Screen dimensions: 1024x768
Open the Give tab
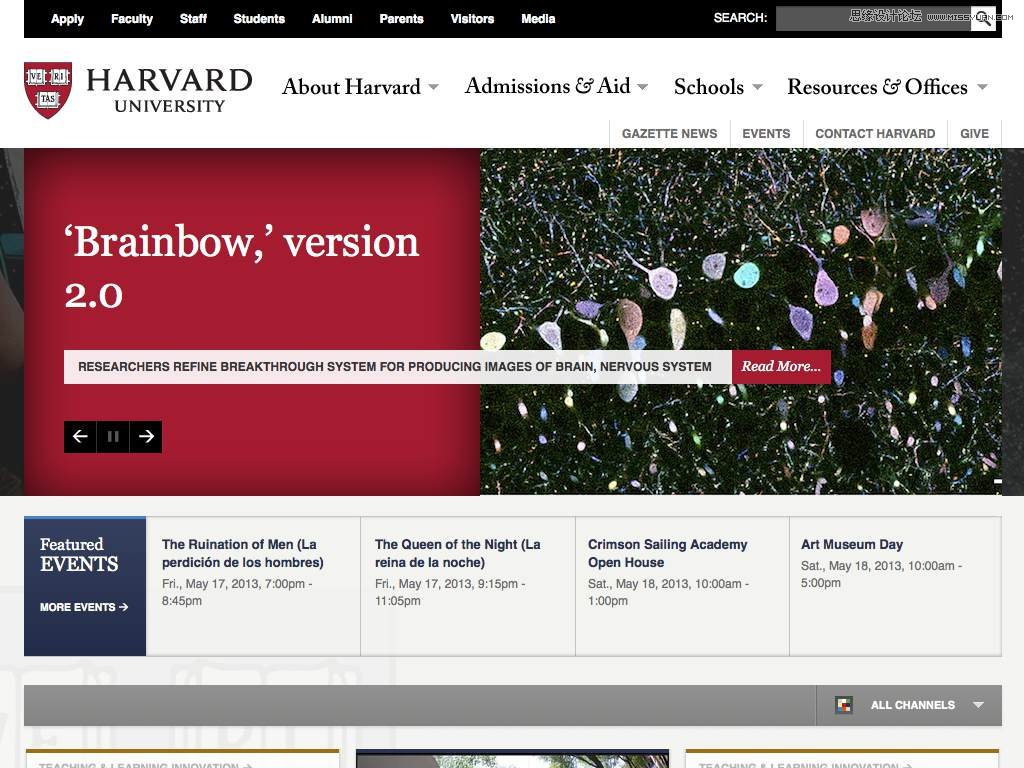coord(974,134)
